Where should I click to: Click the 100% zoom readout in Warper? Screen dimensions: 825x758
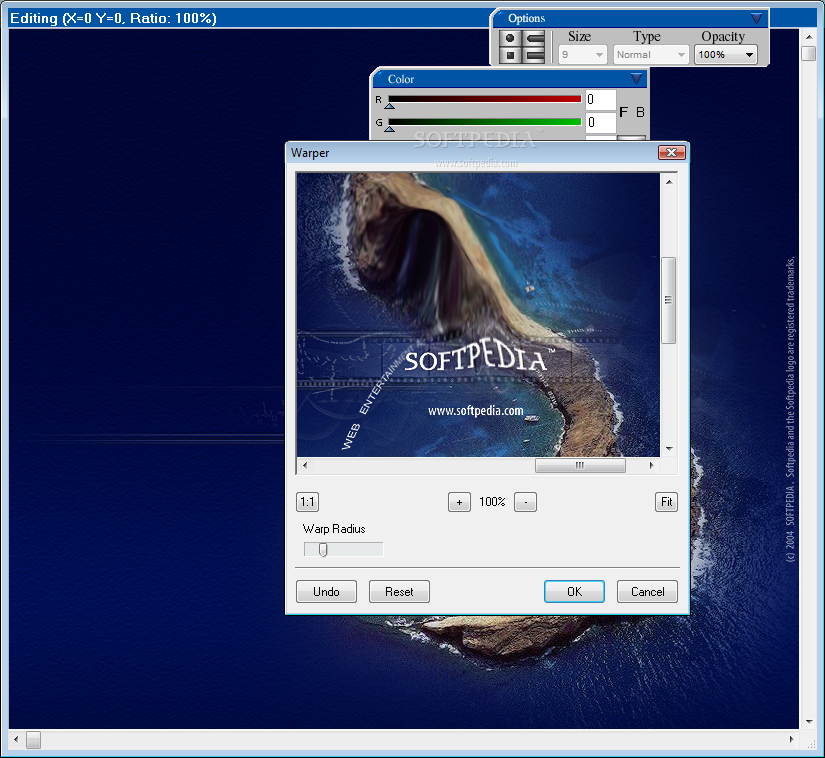coord(492,502)
